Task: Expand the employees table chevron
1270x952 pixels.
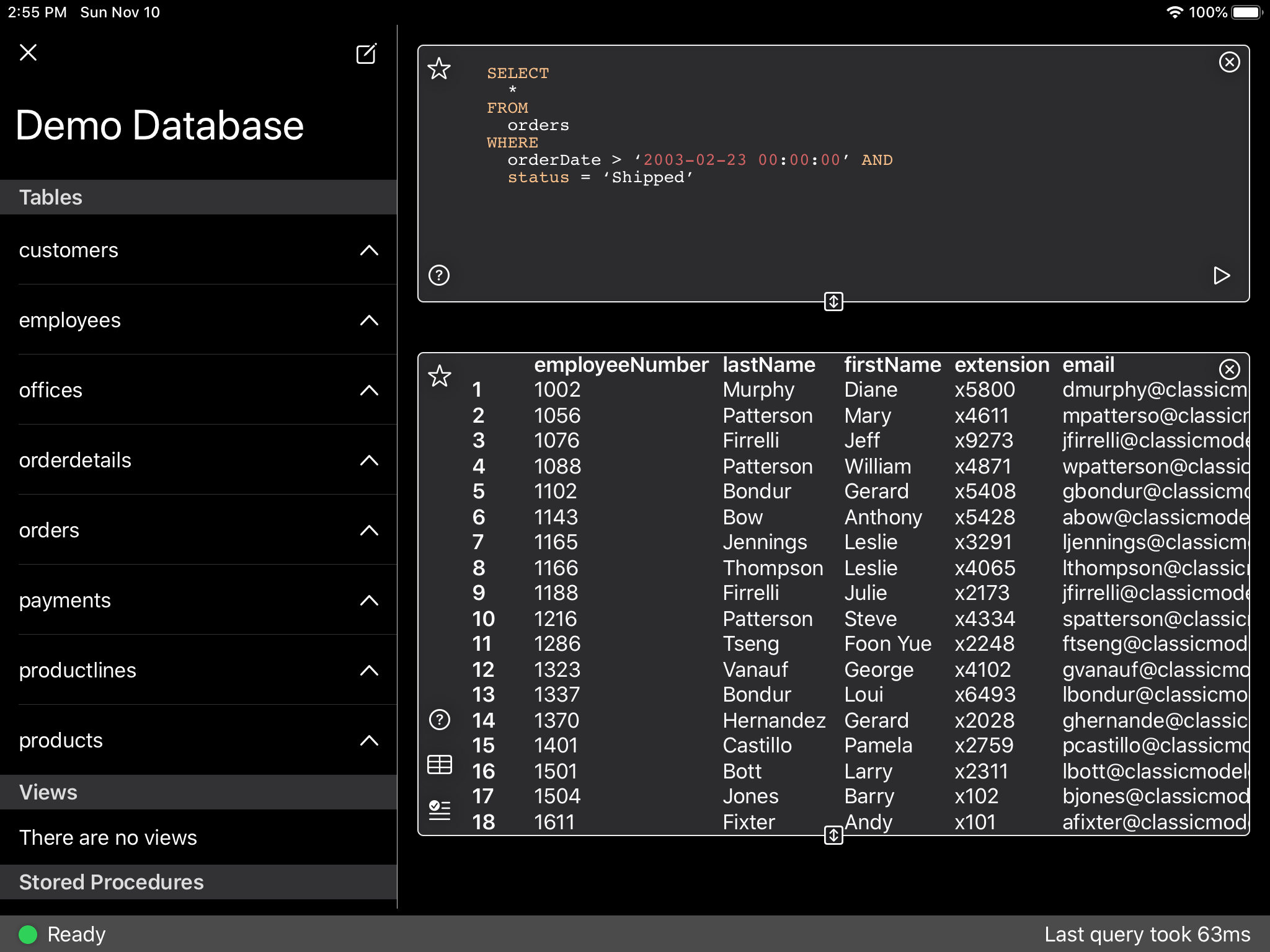Action: tap(369, 320)
